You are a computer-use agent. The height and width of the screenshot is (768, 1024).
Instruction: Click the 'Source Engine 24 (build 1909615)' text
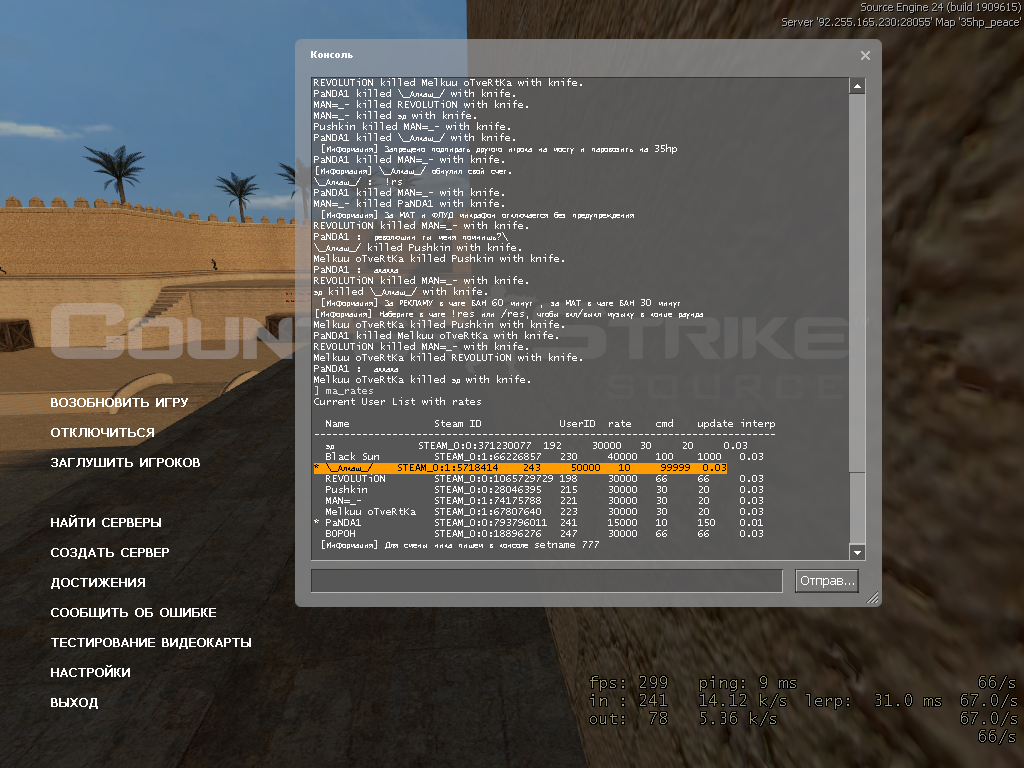click(940, 7)
